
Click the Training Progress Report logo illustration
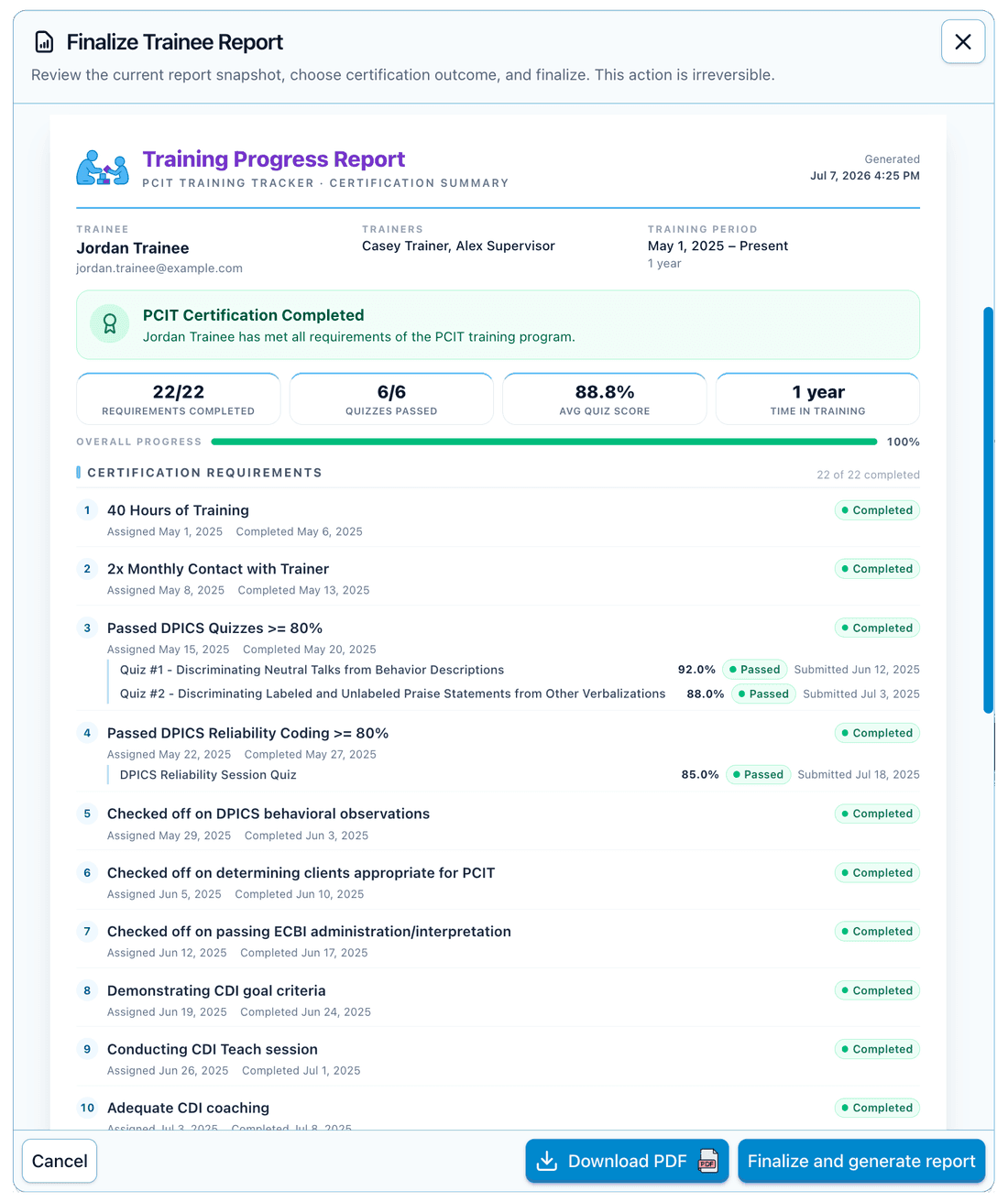(102, 168)
